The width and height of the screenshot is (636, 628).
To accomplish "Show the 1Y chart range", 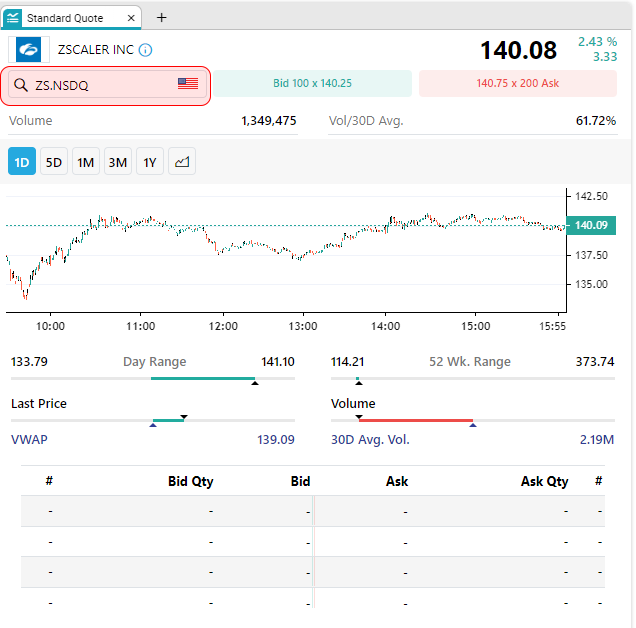I will (150, 162).
